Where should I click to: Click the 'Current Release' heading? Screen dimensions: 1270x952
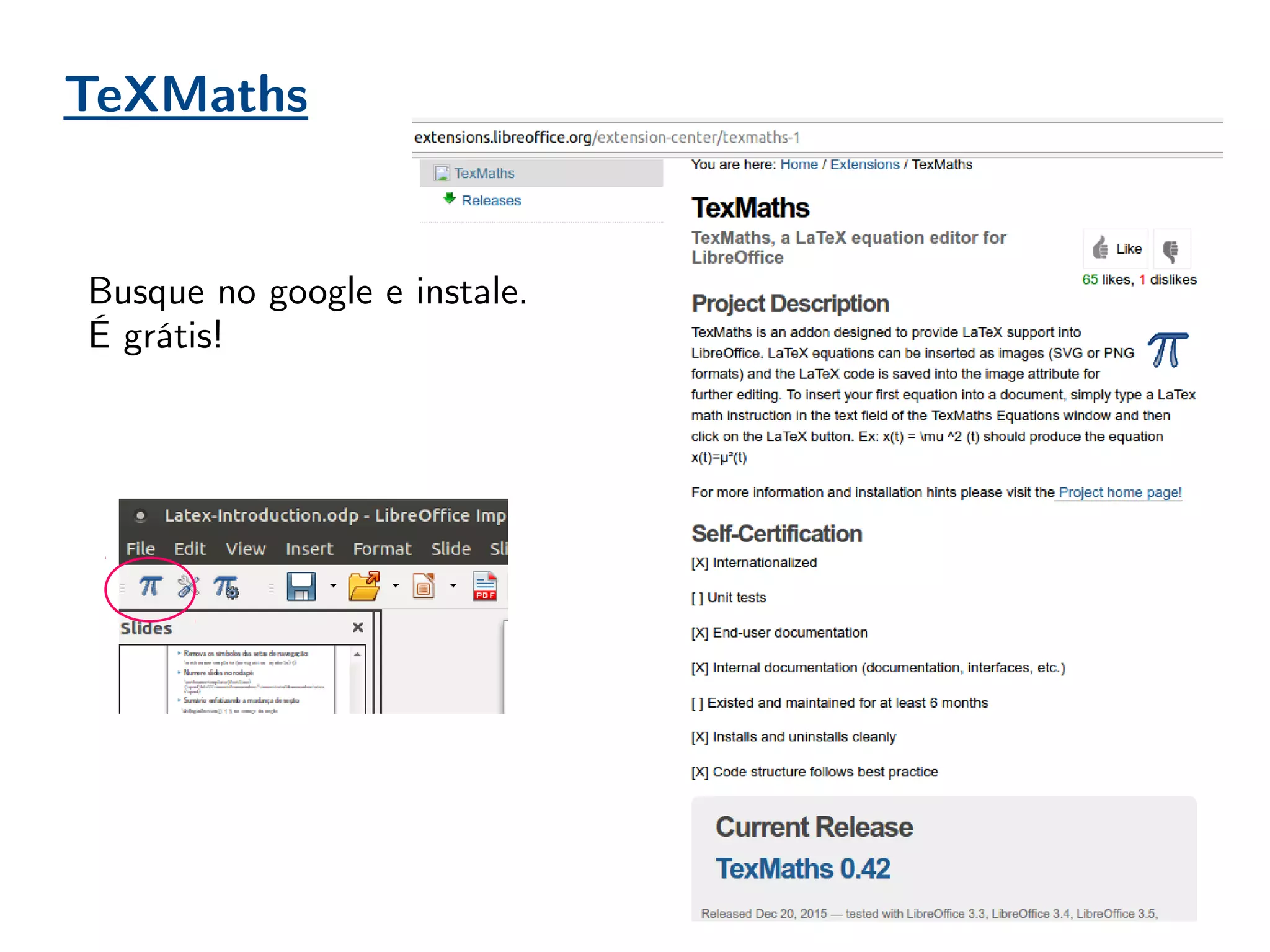point(814,827)
